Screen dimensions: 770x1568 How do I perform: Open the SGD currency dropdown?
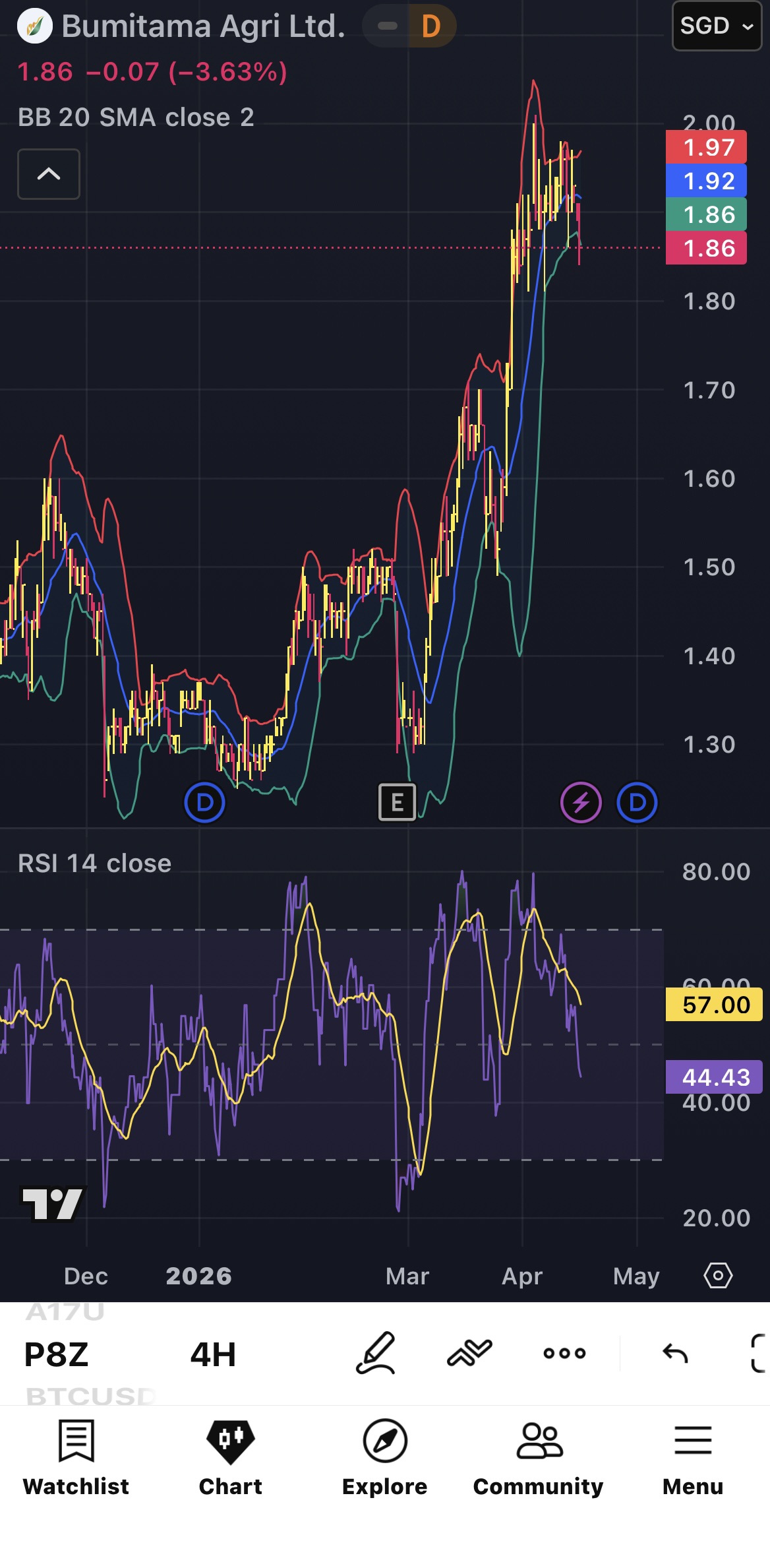click(717, 26)
